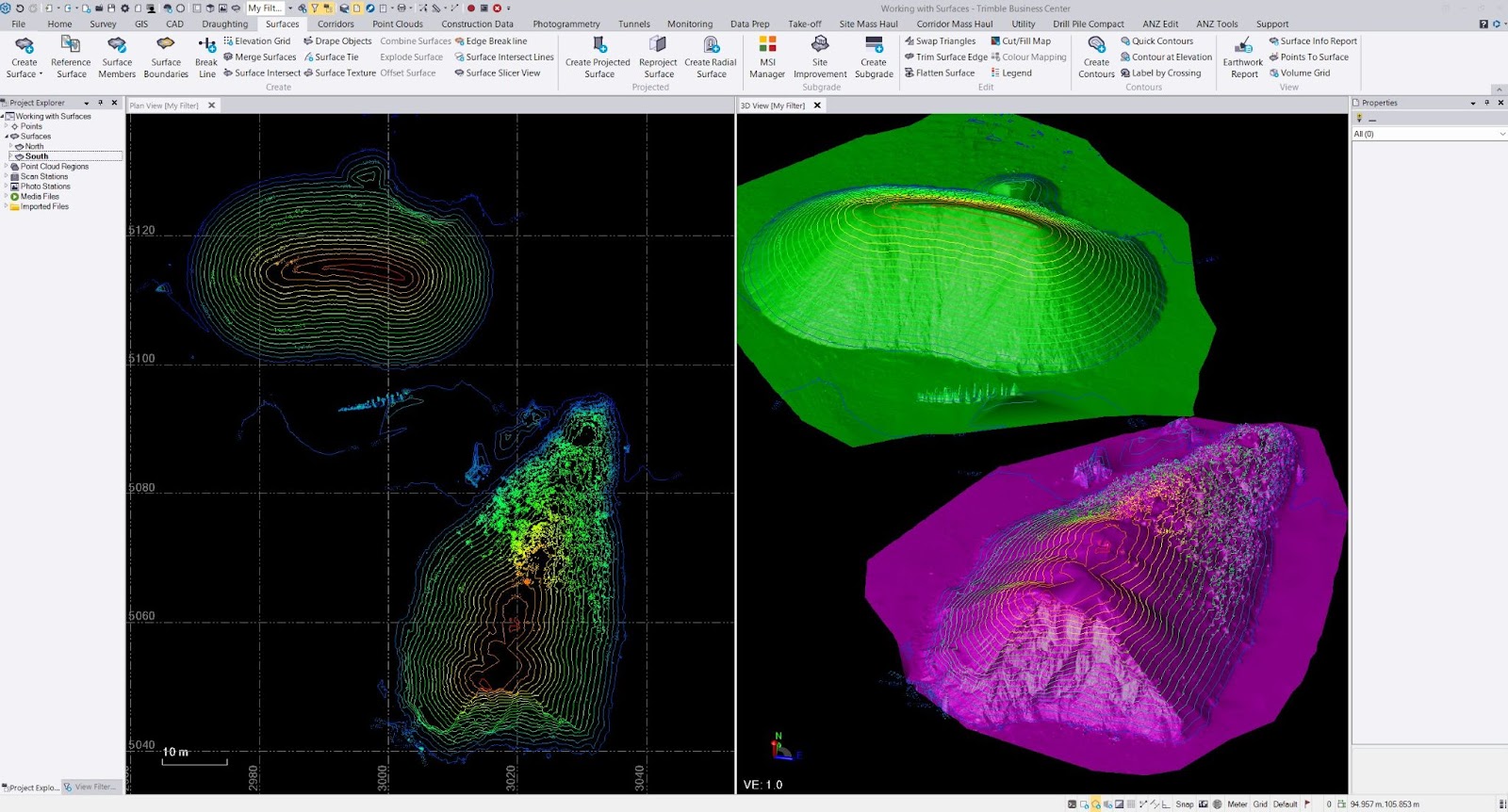Toggle Grid in the status bar
Screen dimensions: 1508x812
1260,804
